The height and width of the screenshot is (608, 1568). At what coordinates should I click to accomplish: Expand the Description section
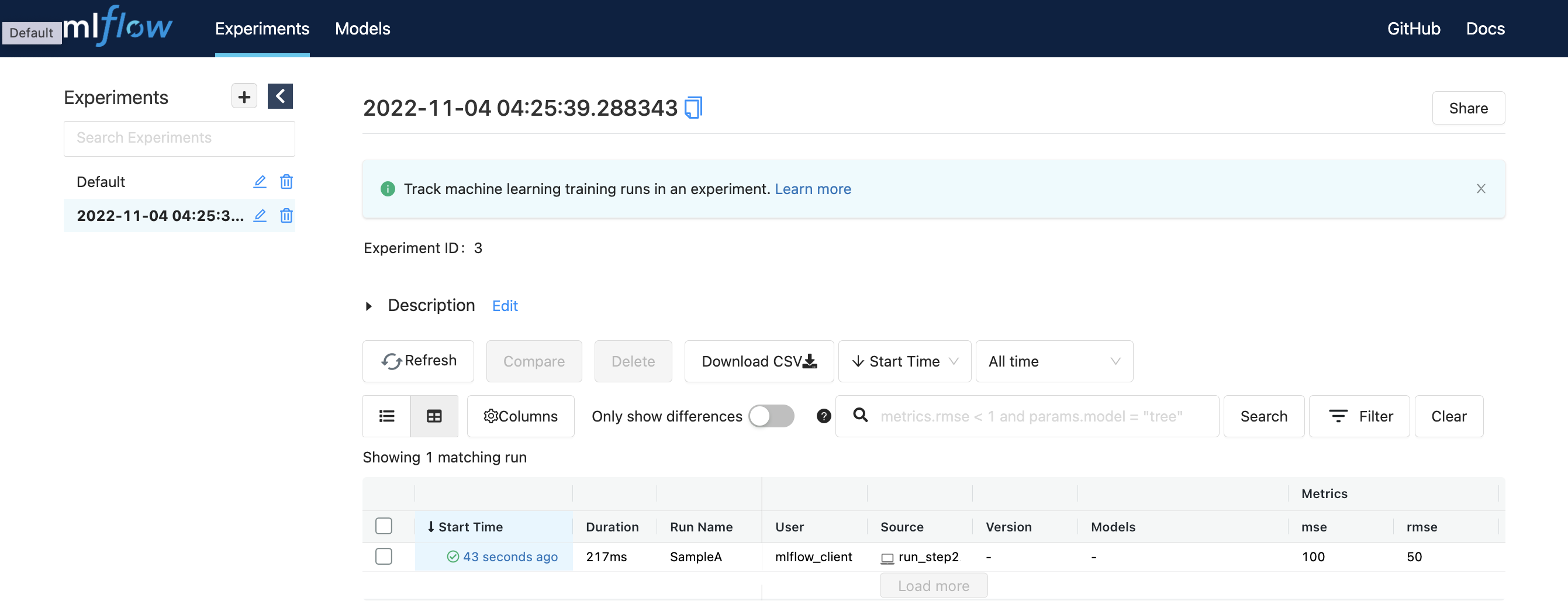[369, 306]
